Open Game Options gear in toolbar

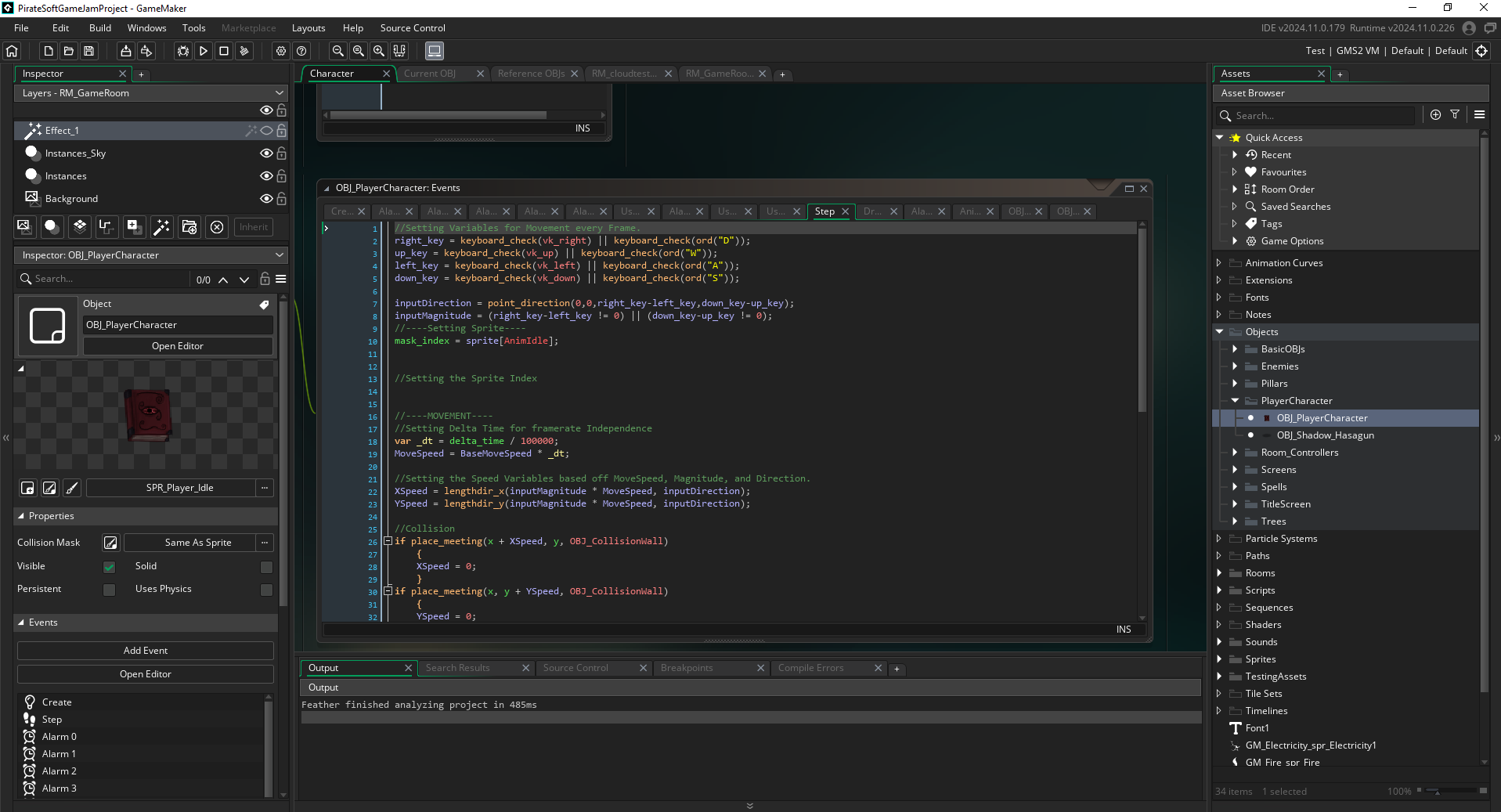(x=281, y=51)
